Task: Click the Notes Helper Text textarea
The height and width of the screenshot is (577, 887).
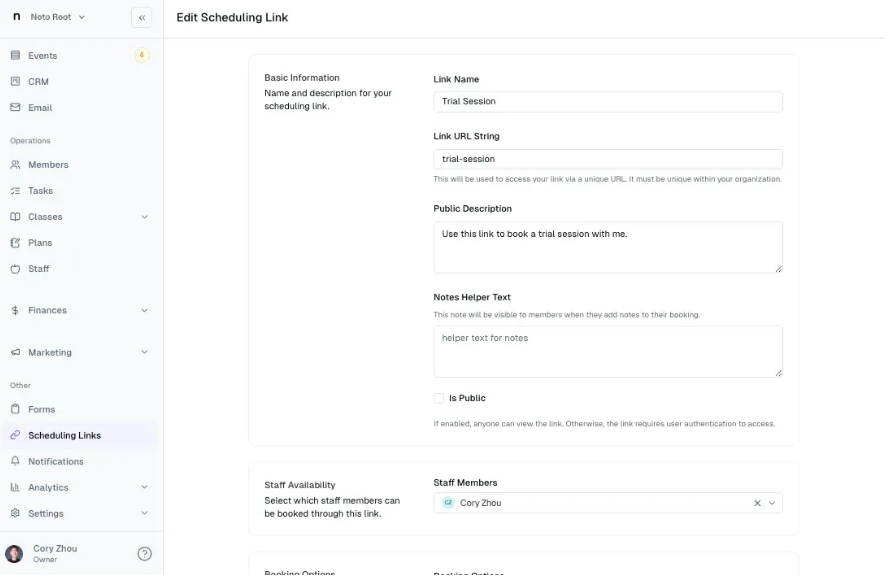Action: [x=608, y=351]
